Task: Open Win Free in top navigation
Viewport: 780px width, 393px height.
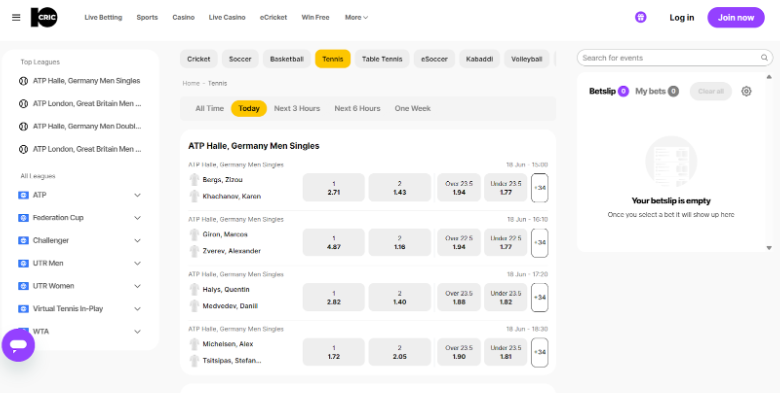Action: pos(315,17)
